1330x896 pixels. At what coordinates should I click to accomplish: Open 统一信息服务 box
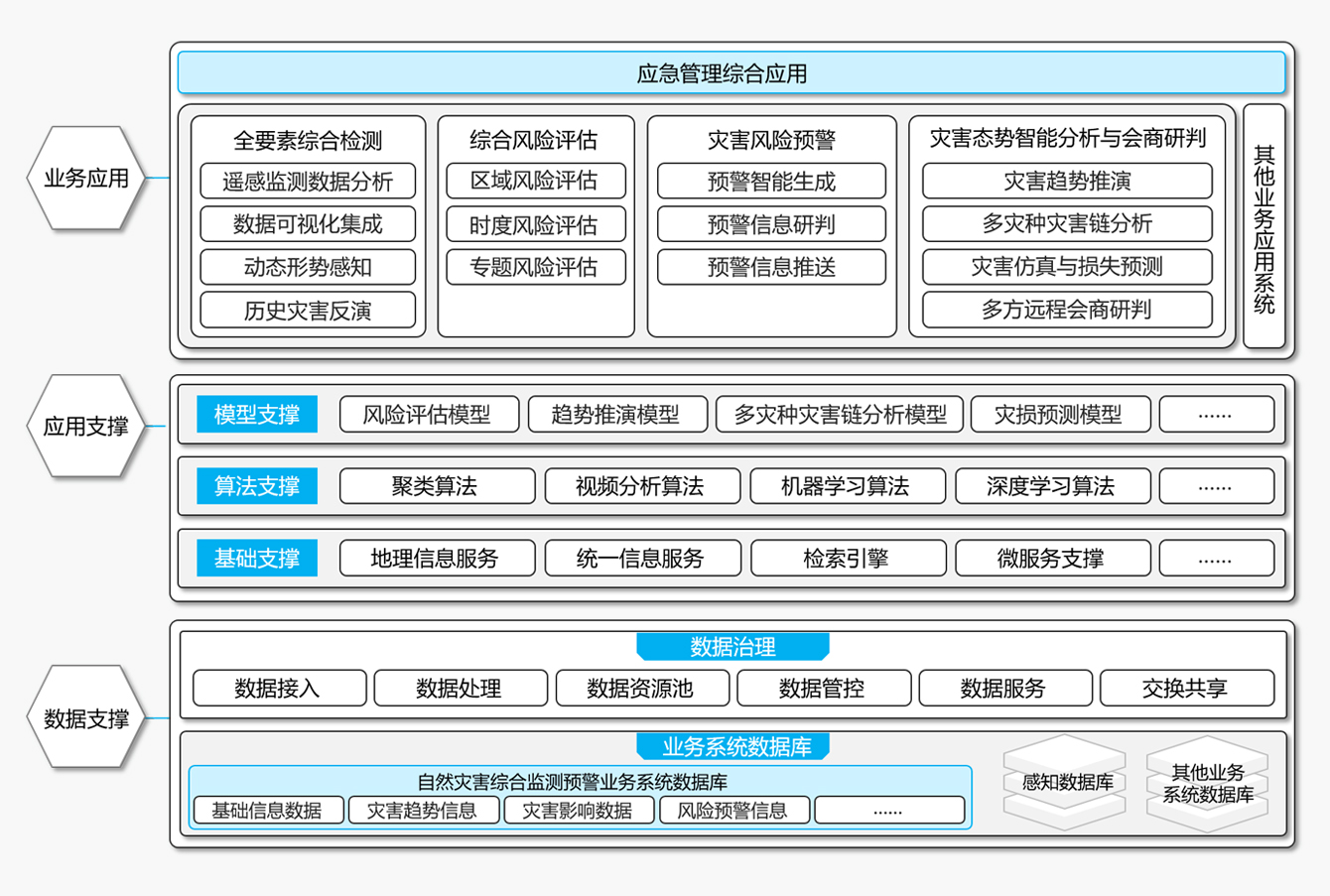pyautogui.click(x=642, y=559)
